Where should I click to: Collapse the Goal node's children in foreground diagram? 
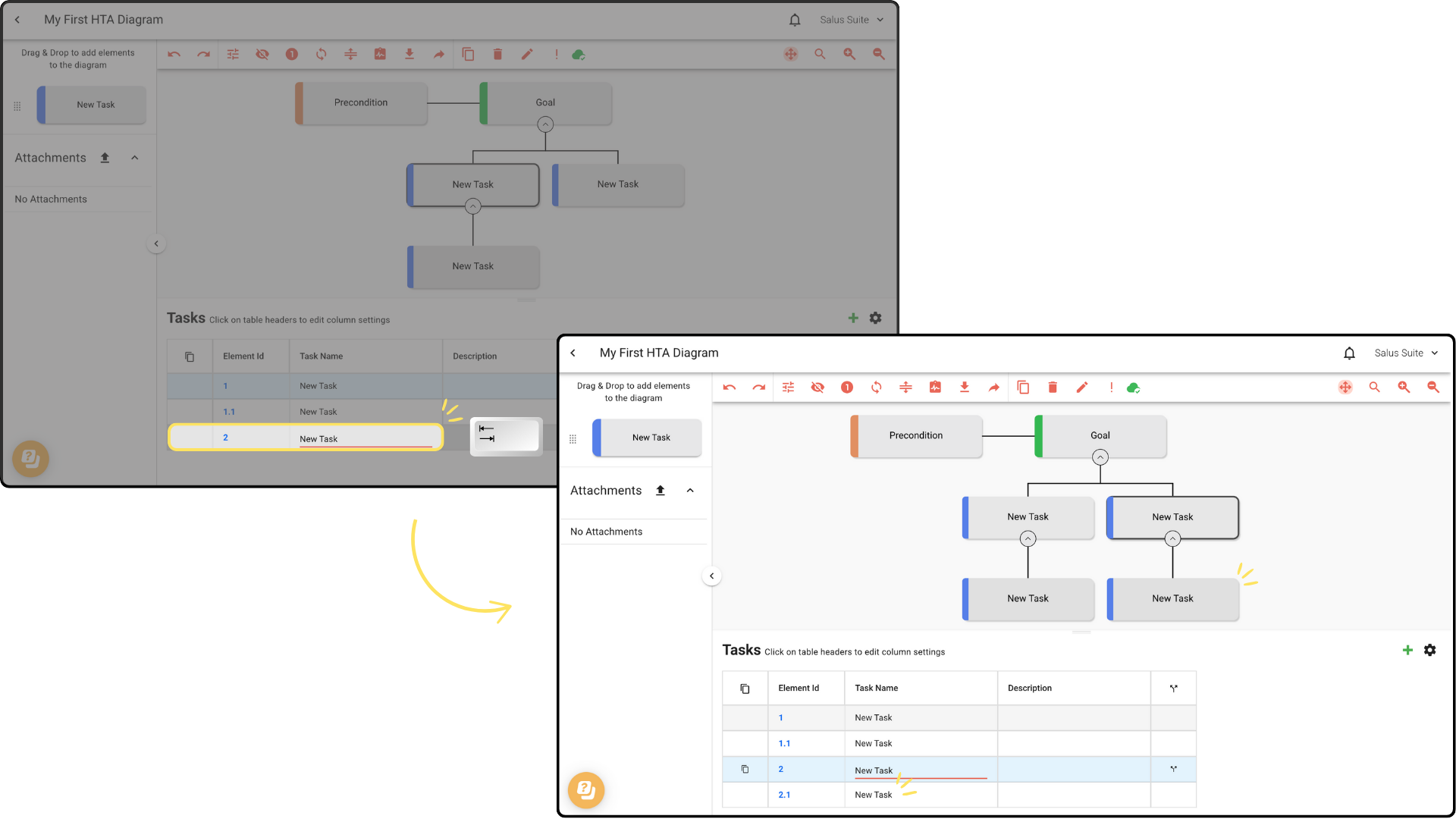coord(1100,457)
